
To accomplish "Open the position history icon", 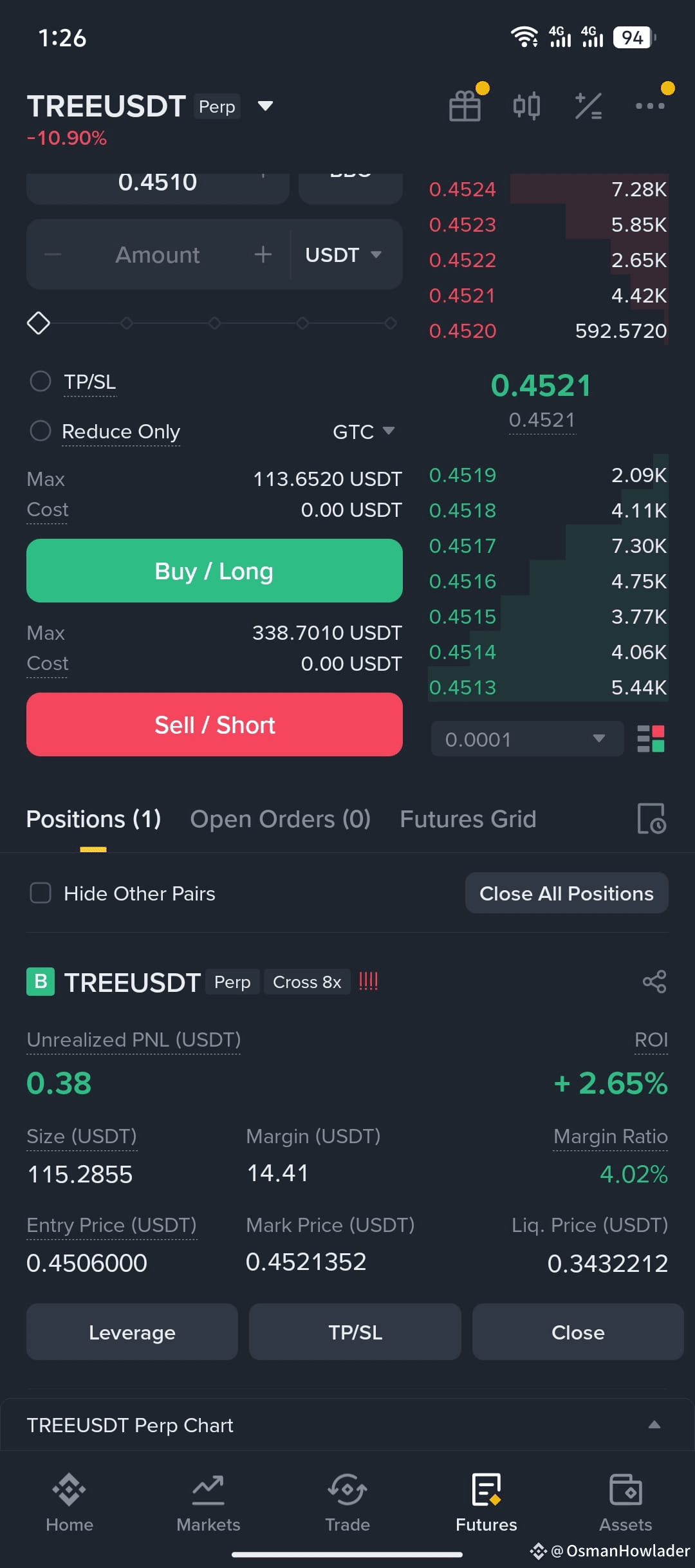I will click(652, 819).
